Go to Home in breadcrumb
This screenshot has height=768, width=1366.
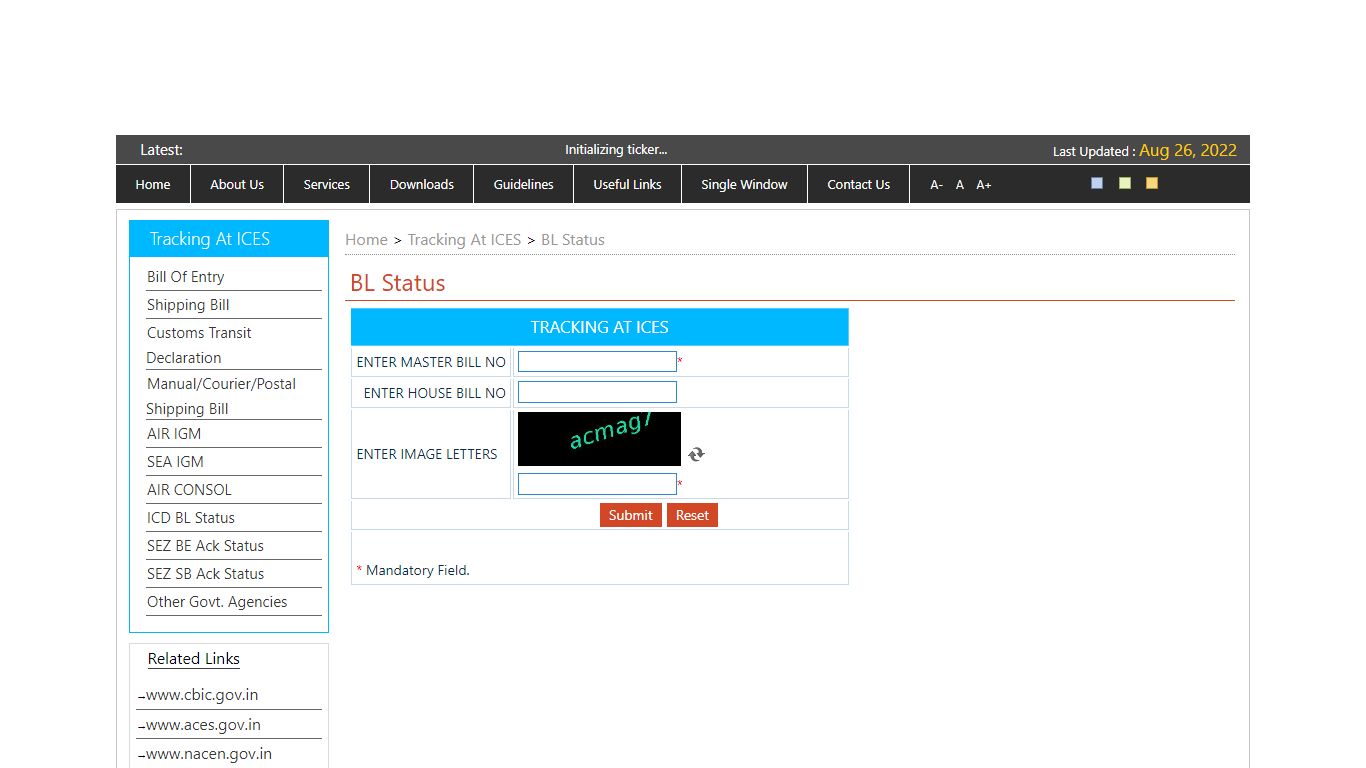(x=366, y=240)
